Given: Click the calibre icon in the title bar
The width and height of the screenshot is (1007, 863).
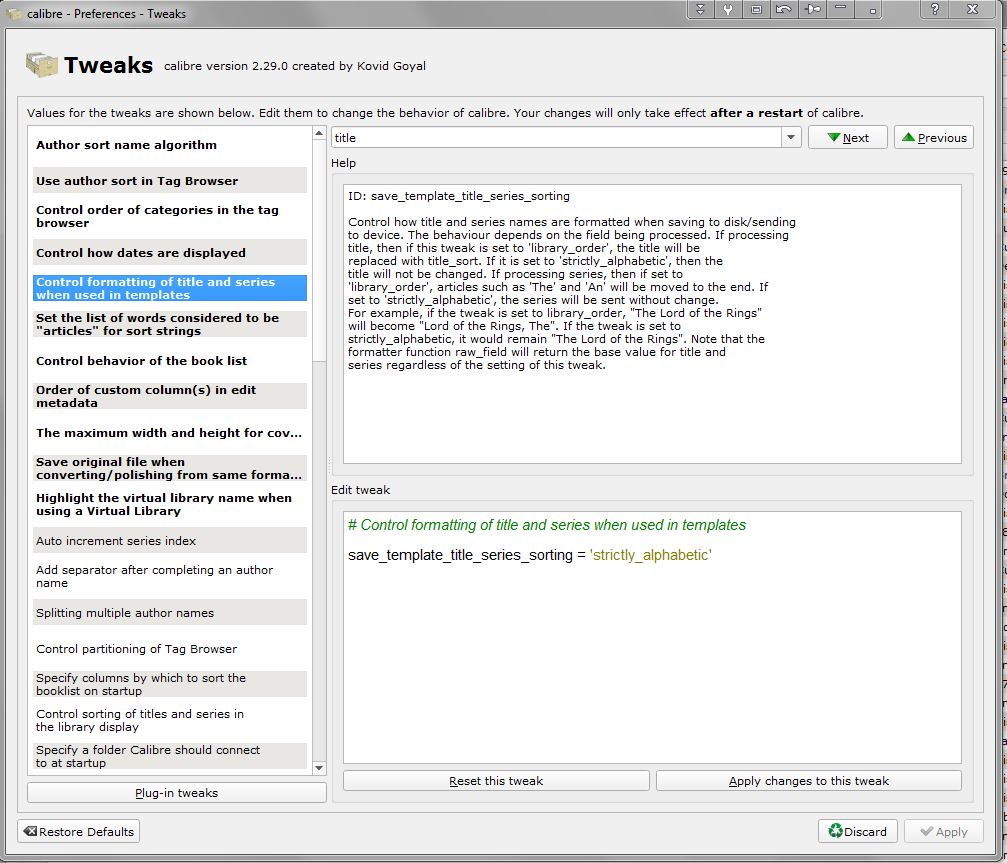Looking at the screenshot, I should pos(14,13).
